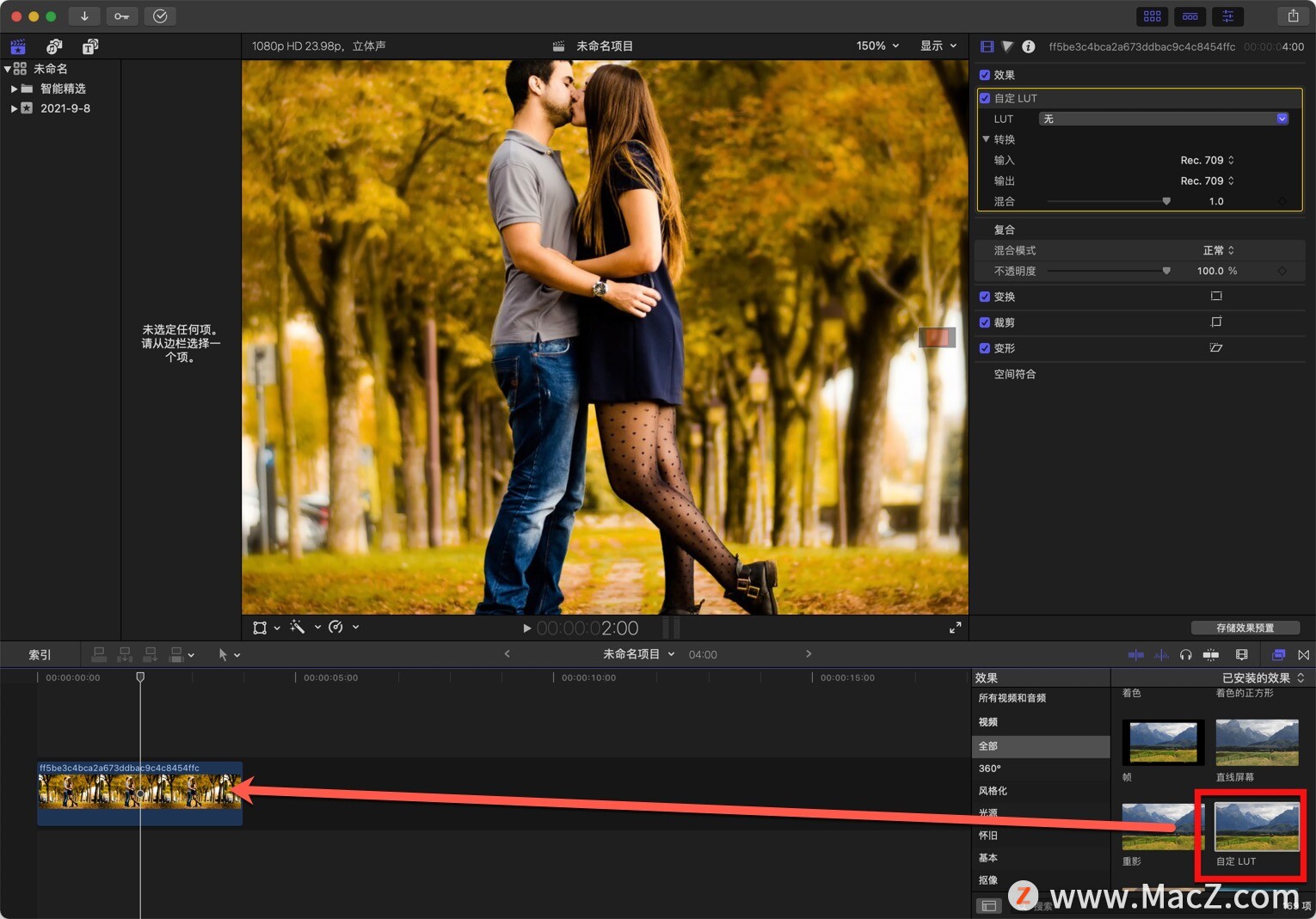Screen dimensions: 1316x919
Task: Click the insert clip edit icon
Action: (125, 655)
